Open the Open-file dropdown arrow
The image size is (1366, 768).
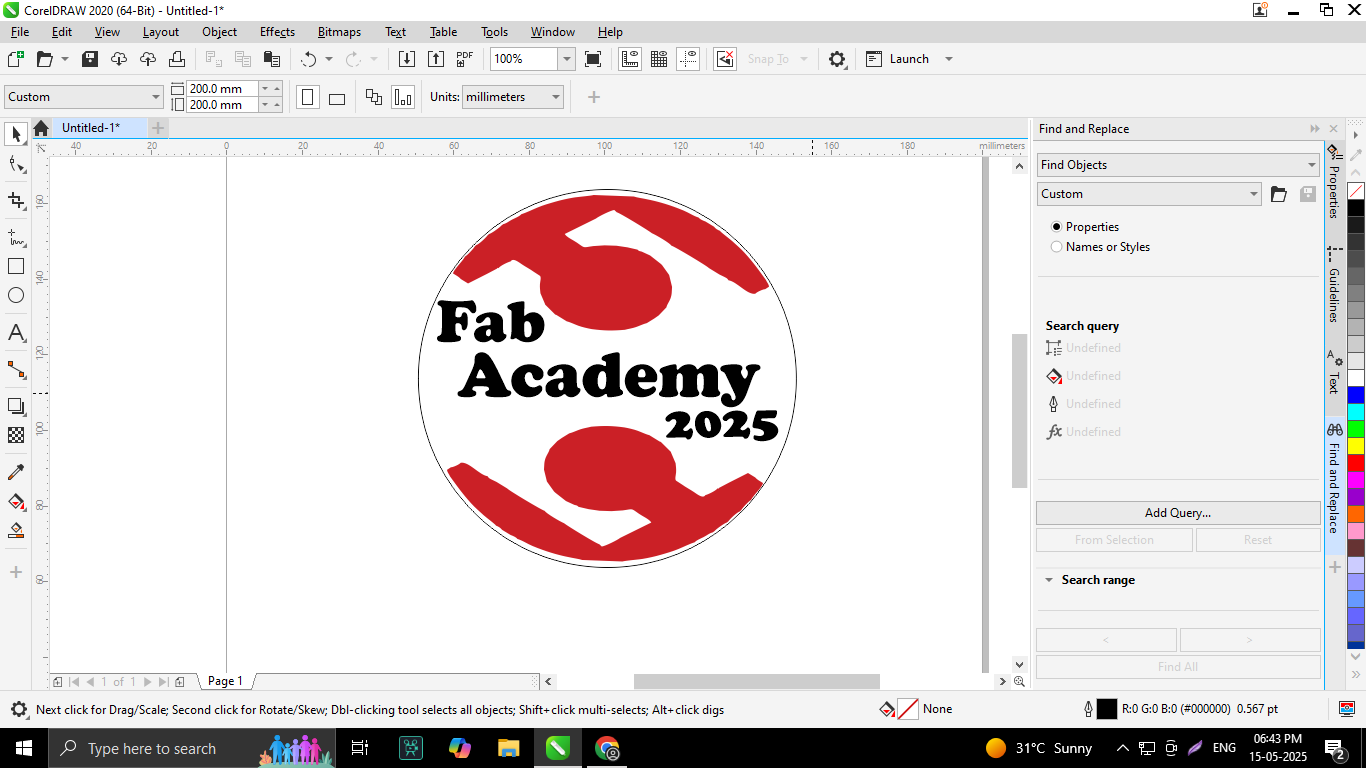(x=65, y=59)
